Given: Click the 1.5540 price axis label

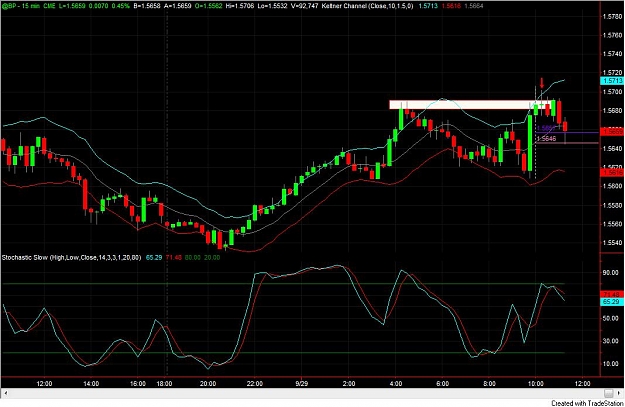Looking at the screenshot, I should pos(612,242).
